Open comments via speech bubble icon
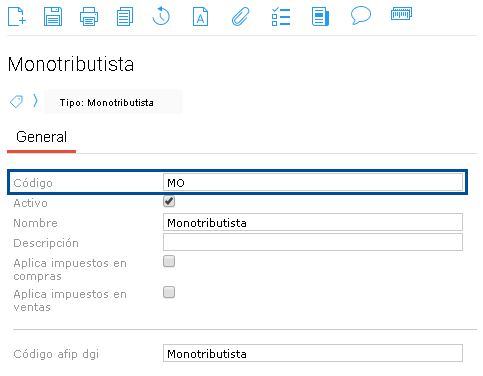 tap(361, 15)
